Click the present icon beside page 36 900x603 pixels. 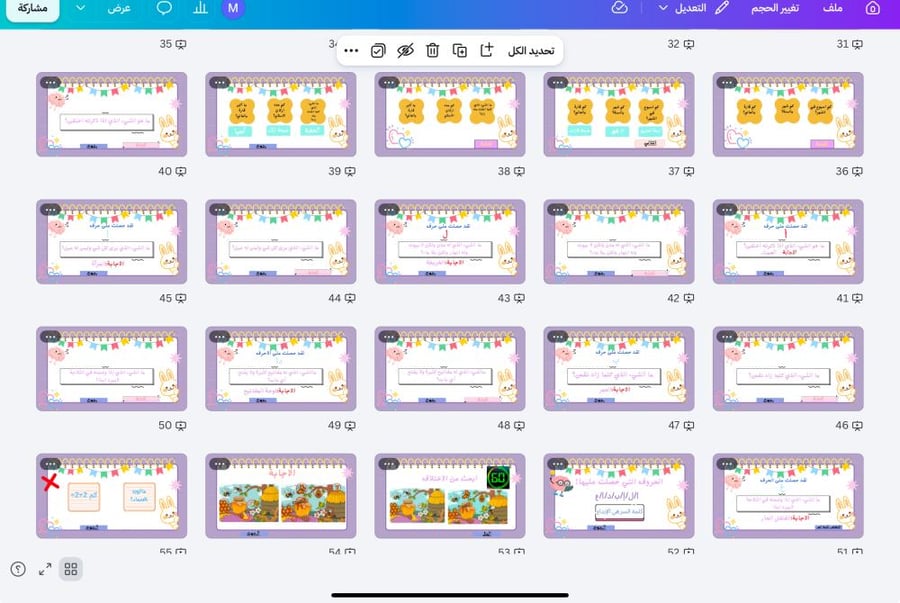(858, 171)
